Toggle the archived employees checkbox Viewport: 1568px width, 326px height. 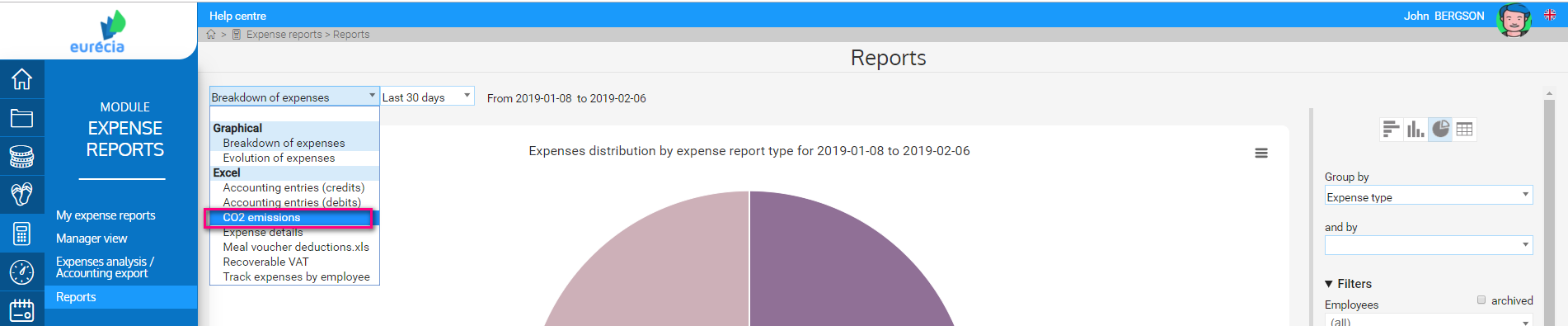click(1481, 300)
